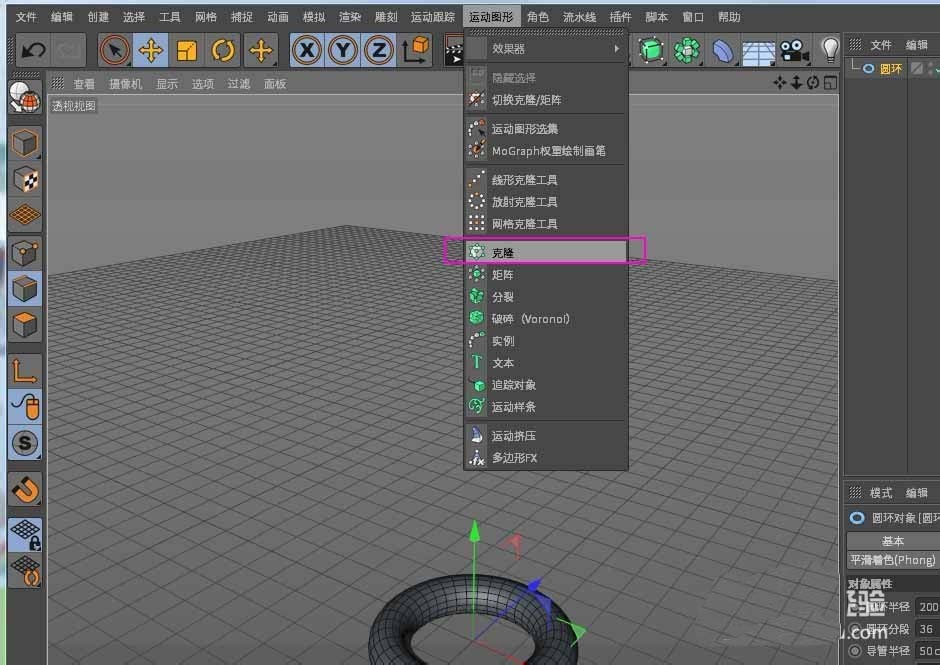Screen dimensions: 940x665
Task: Activate the Rotate tool
Action: [222, 48]
